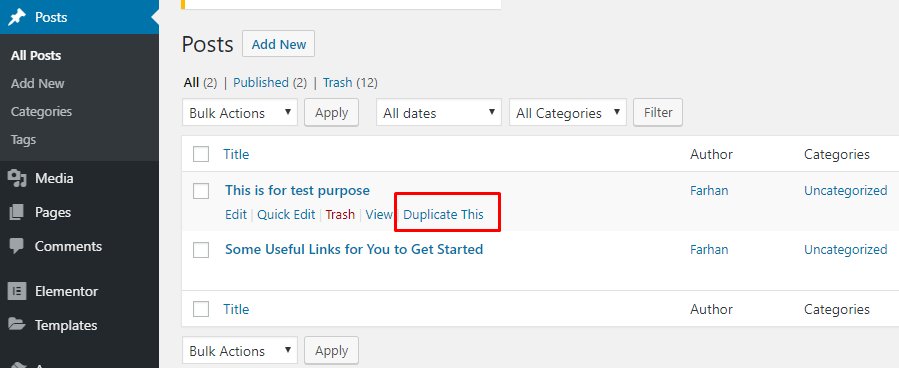
Task: Open Tags in the Posts submenu
Action: pos(23,140)
